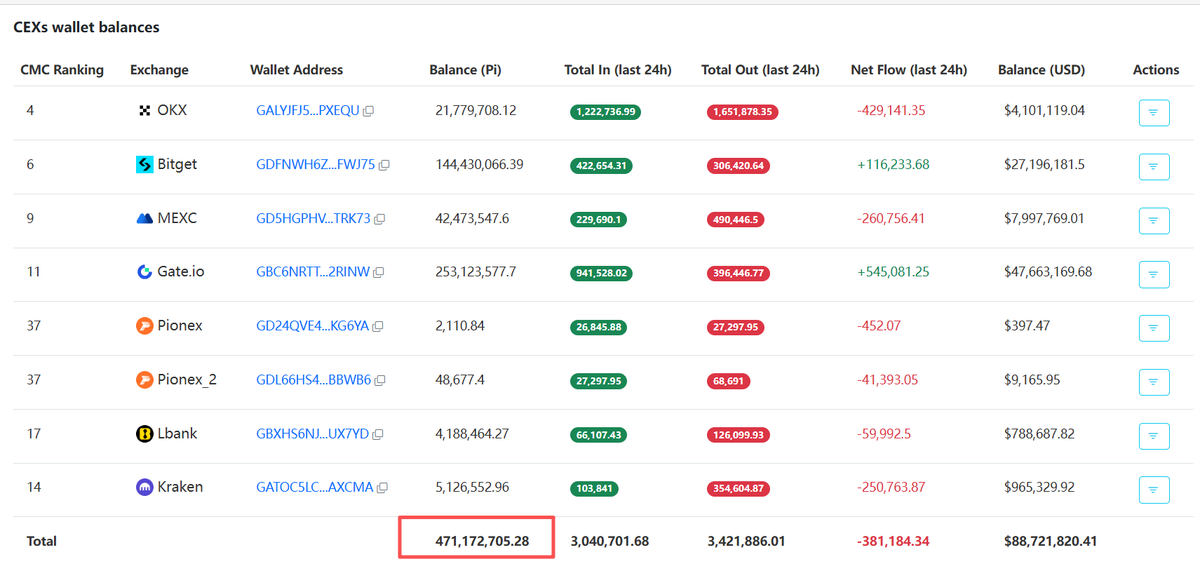The height and width of the screenshot is (564, 1200).
Task: Click the green 66,107.43 badge
Action: click(x=598, y=435)
